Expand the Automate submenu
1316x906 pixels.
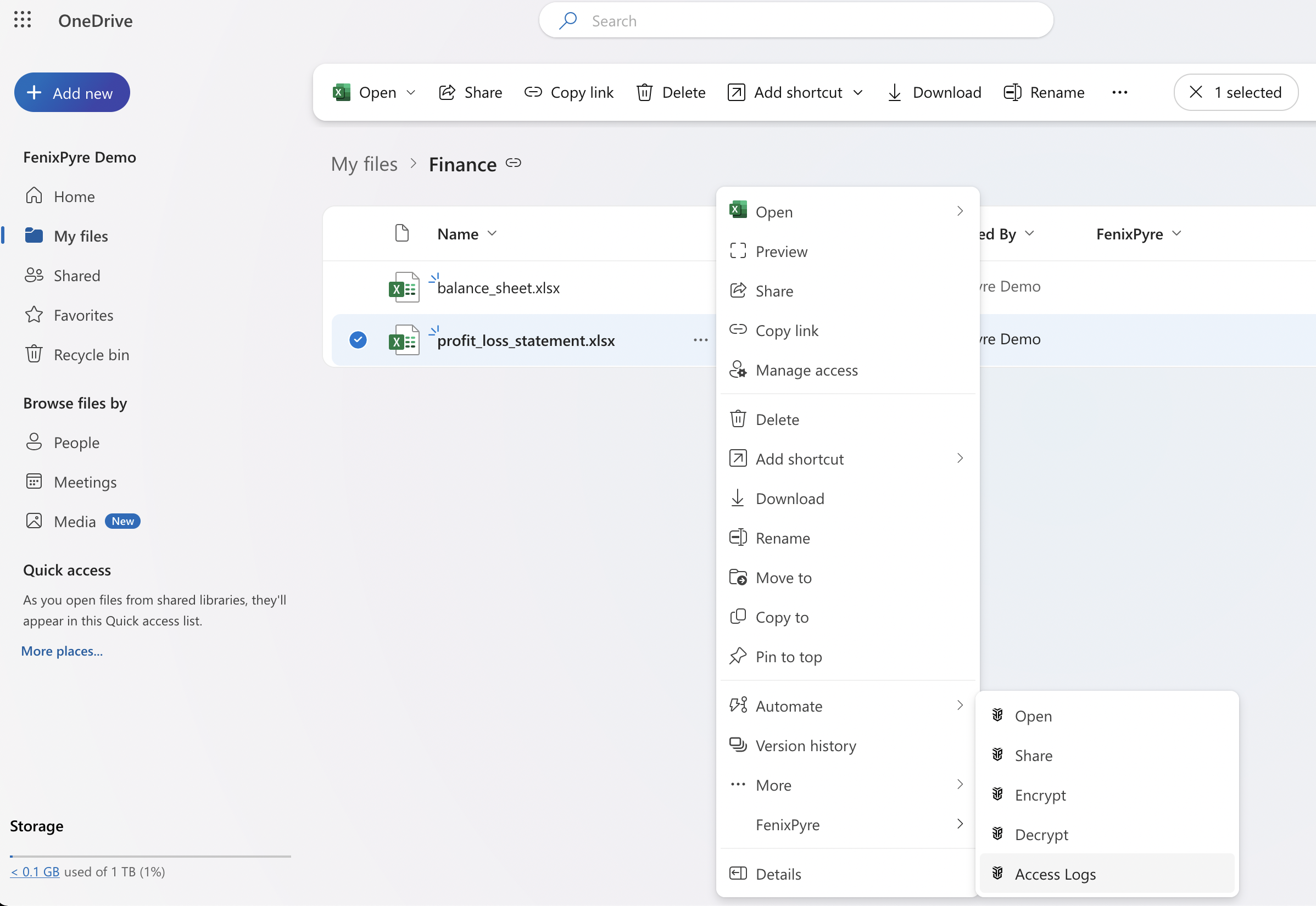pyautogui.click(x=960, y=706)
